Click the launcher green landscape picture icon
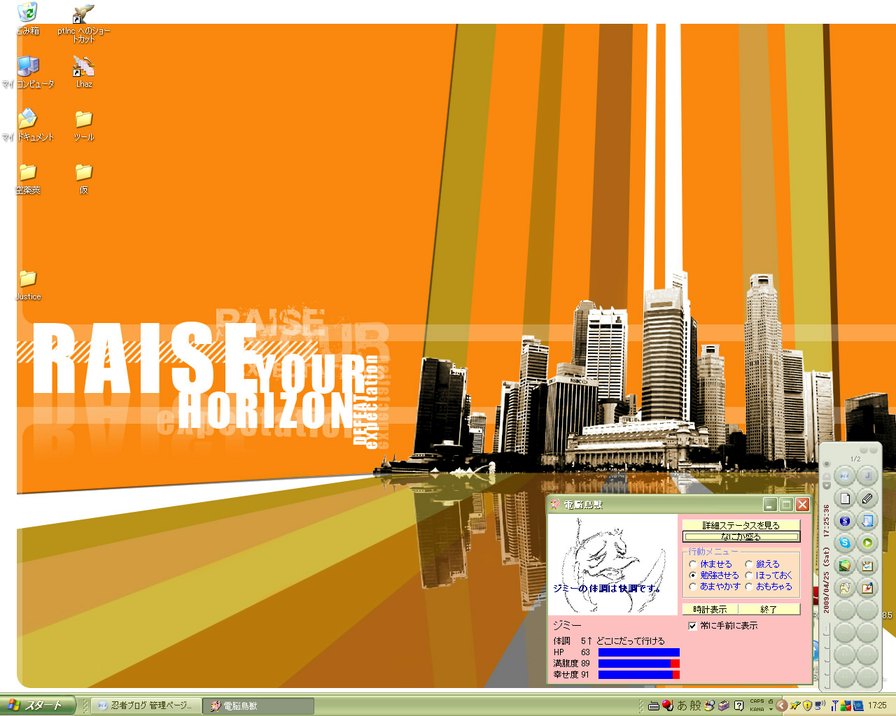 pos(845,565)
